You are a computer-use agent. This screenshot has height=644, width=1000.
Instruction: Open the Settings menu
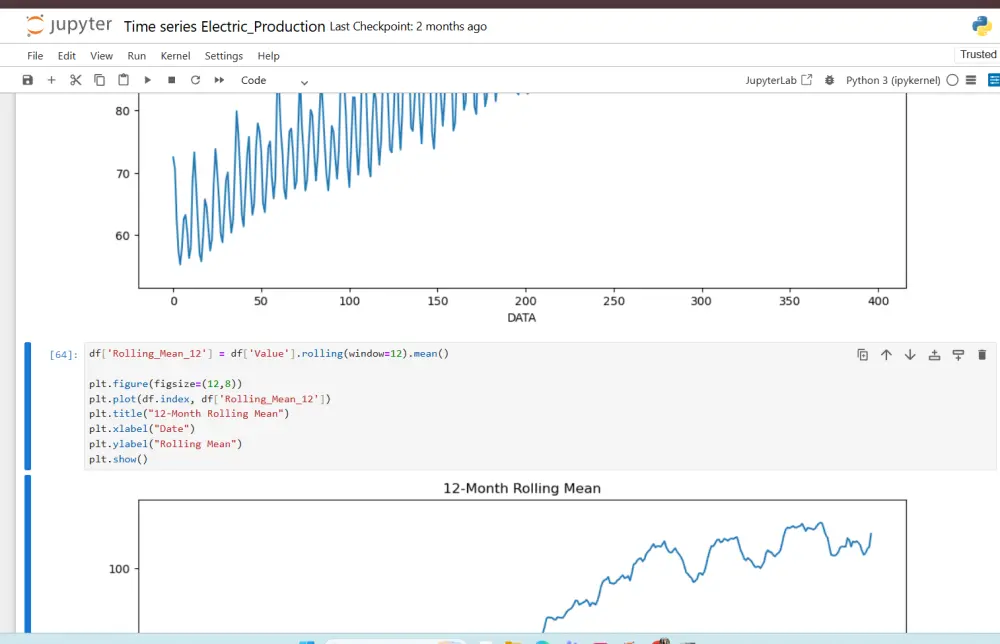click(224, 56)
